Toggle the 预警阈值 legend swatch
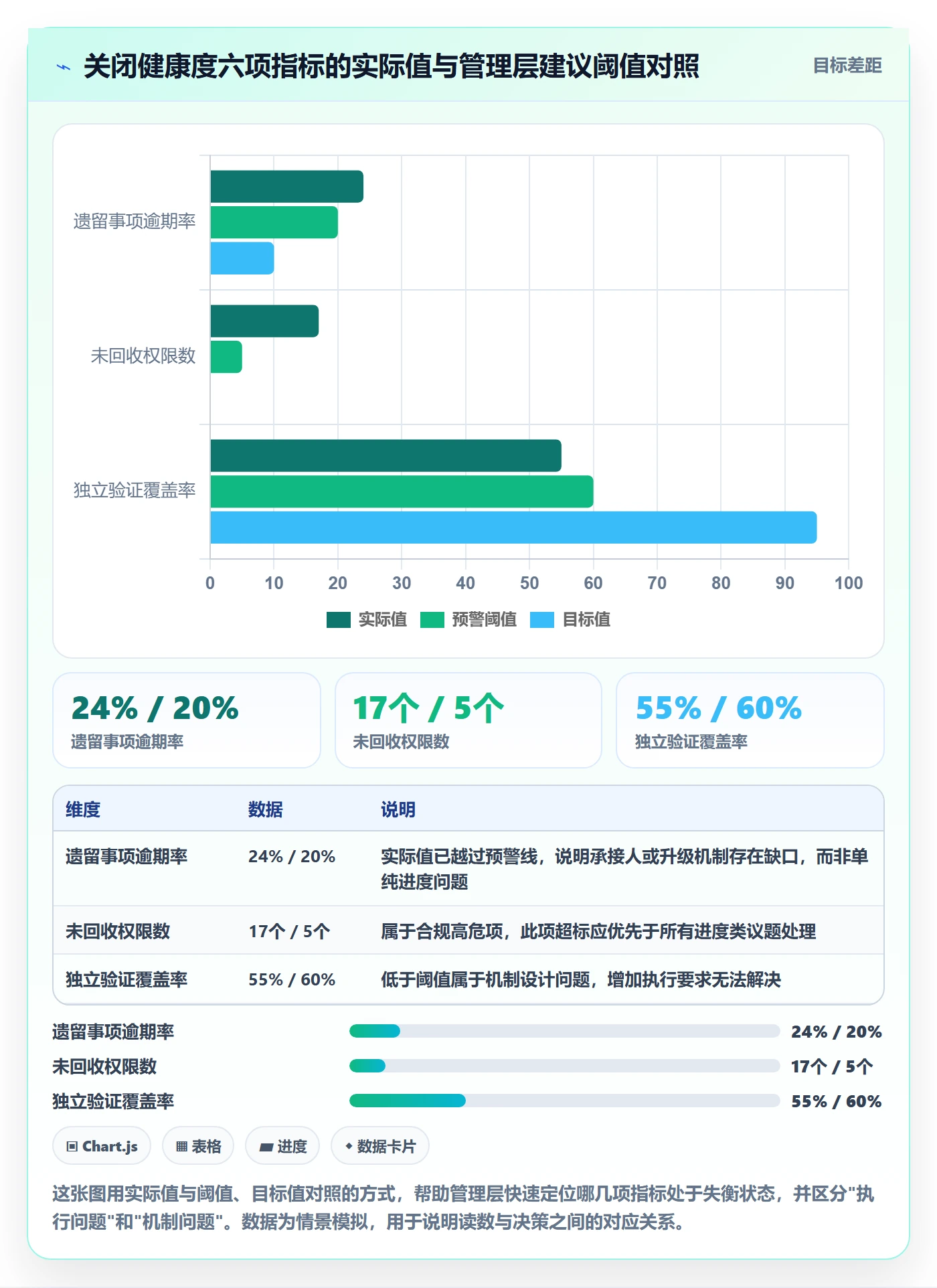 pyautogui.click(x=432, y=620)
